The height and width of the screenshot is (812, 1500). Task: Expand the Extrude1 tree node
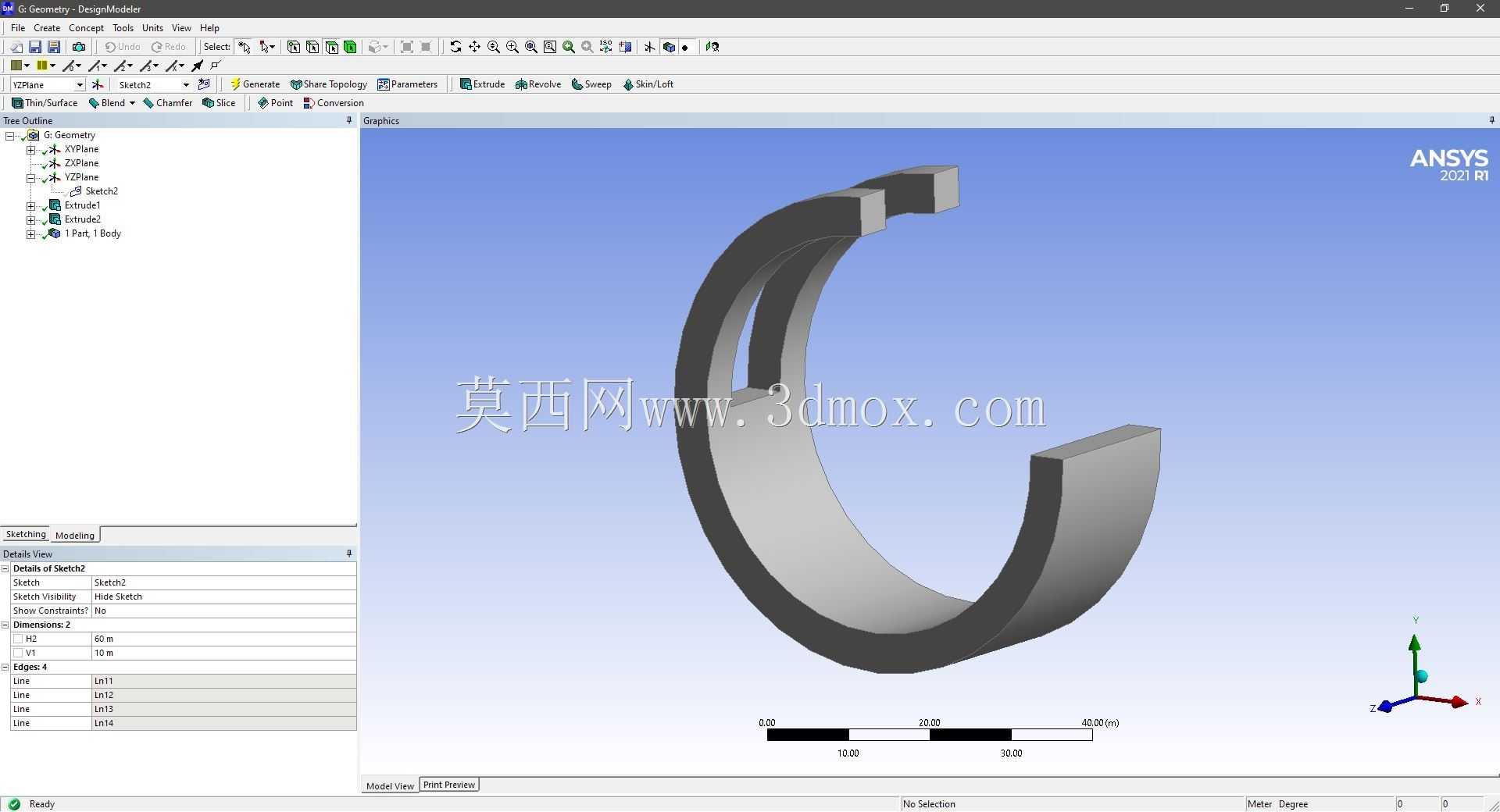(x=31, y=205)
